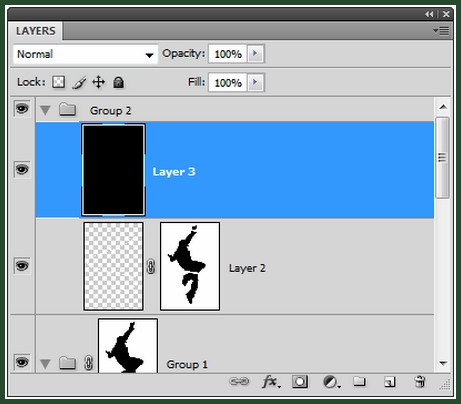Click the Group 2 folder icon
Image resolution: width=461 pixels, height=404 pixels.
coord(67,109)
